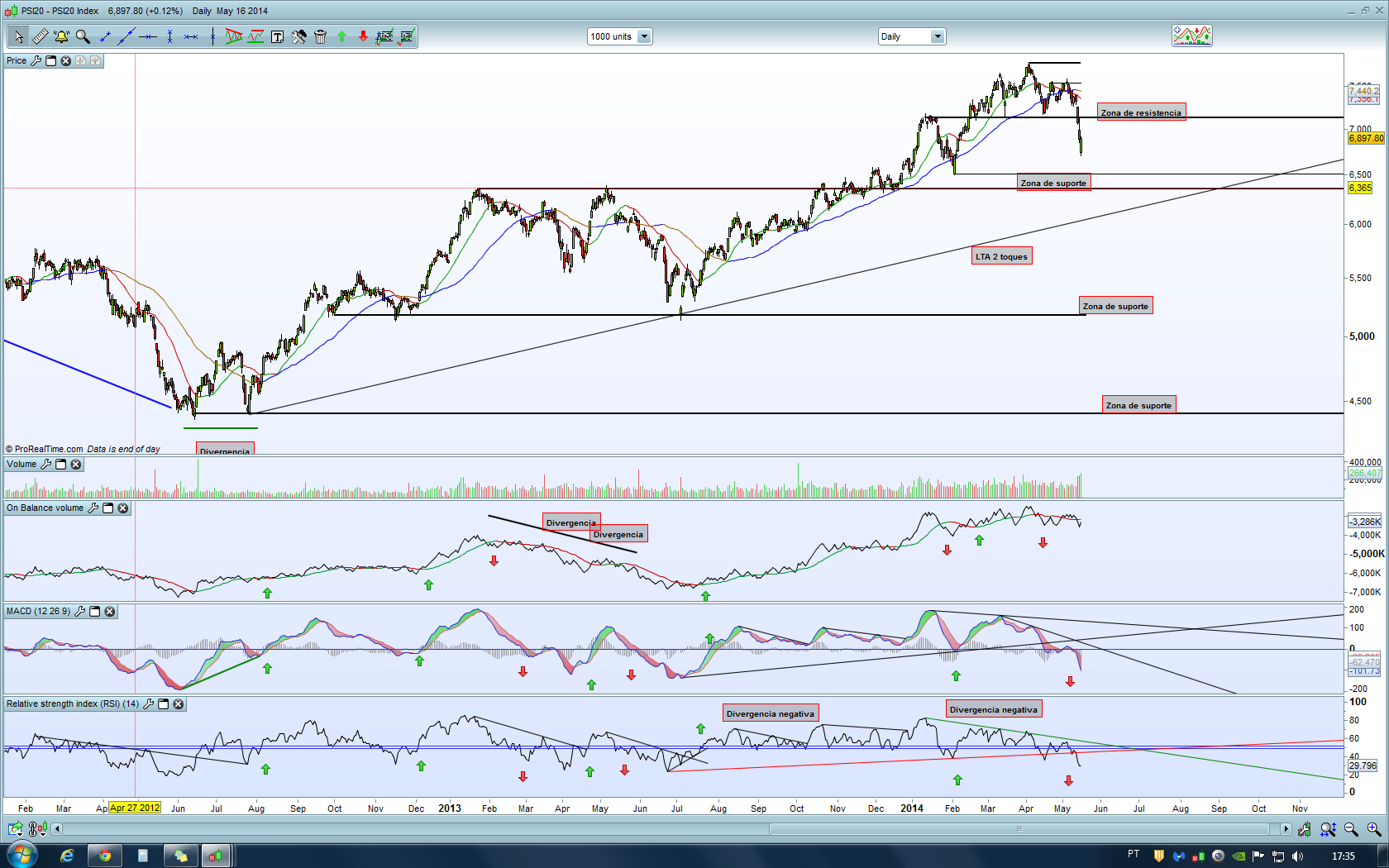Close the On Balance volume panel
1389x868 pixels.
(123, 508)
